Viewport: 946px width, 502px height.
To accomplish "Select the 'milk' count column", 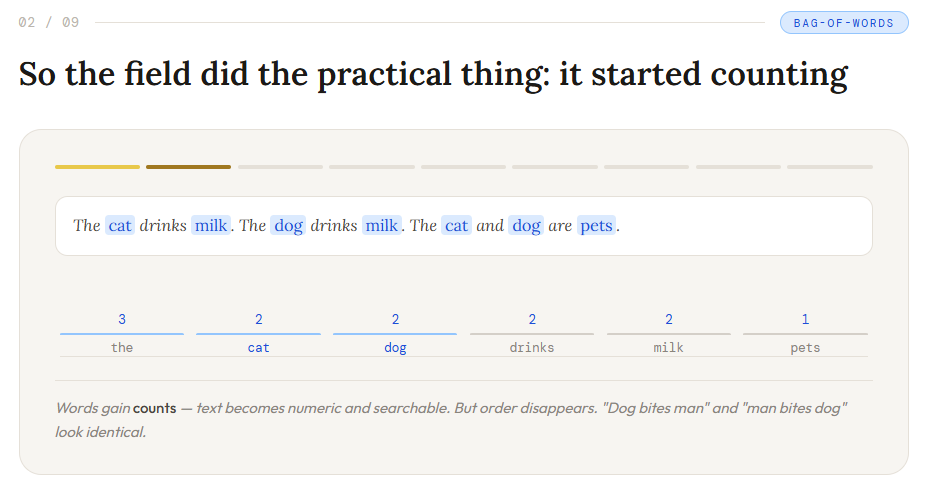I will [x=668, y=333].
